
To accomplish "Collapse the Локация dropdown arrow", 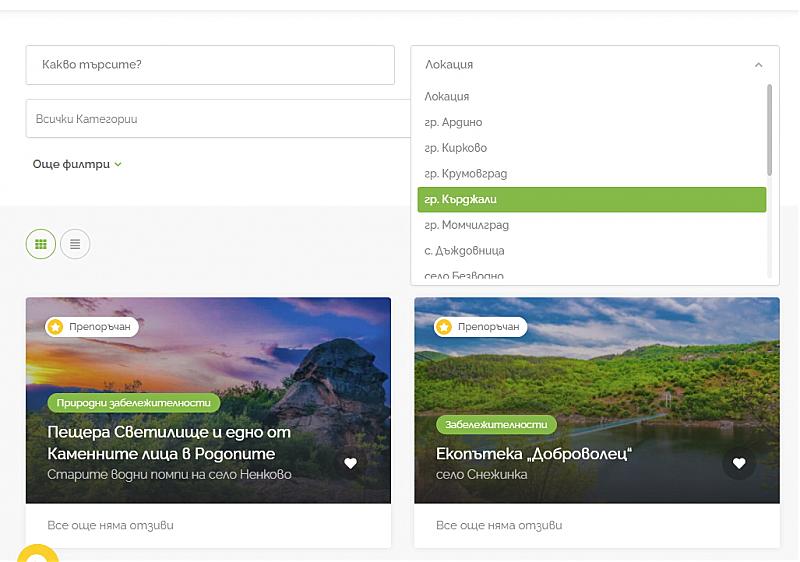I will [758, 65].
